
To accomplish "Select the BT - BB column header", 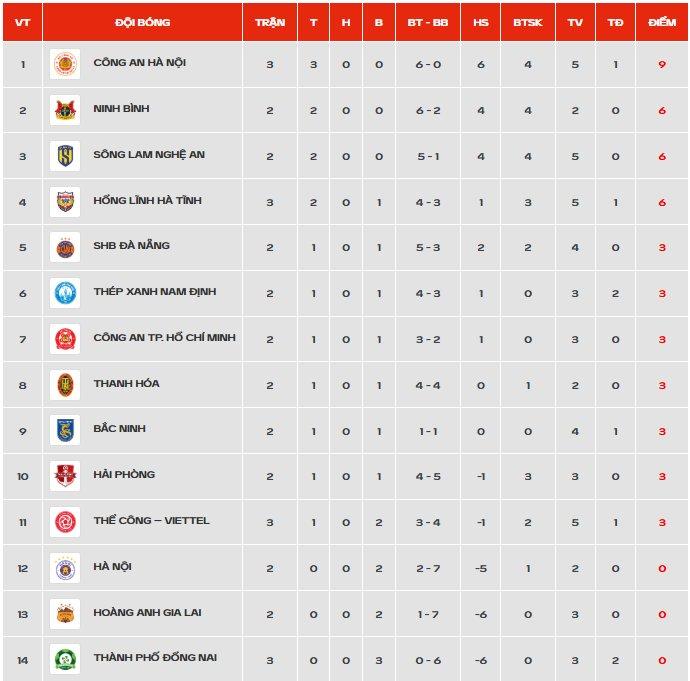I will 428,22.
